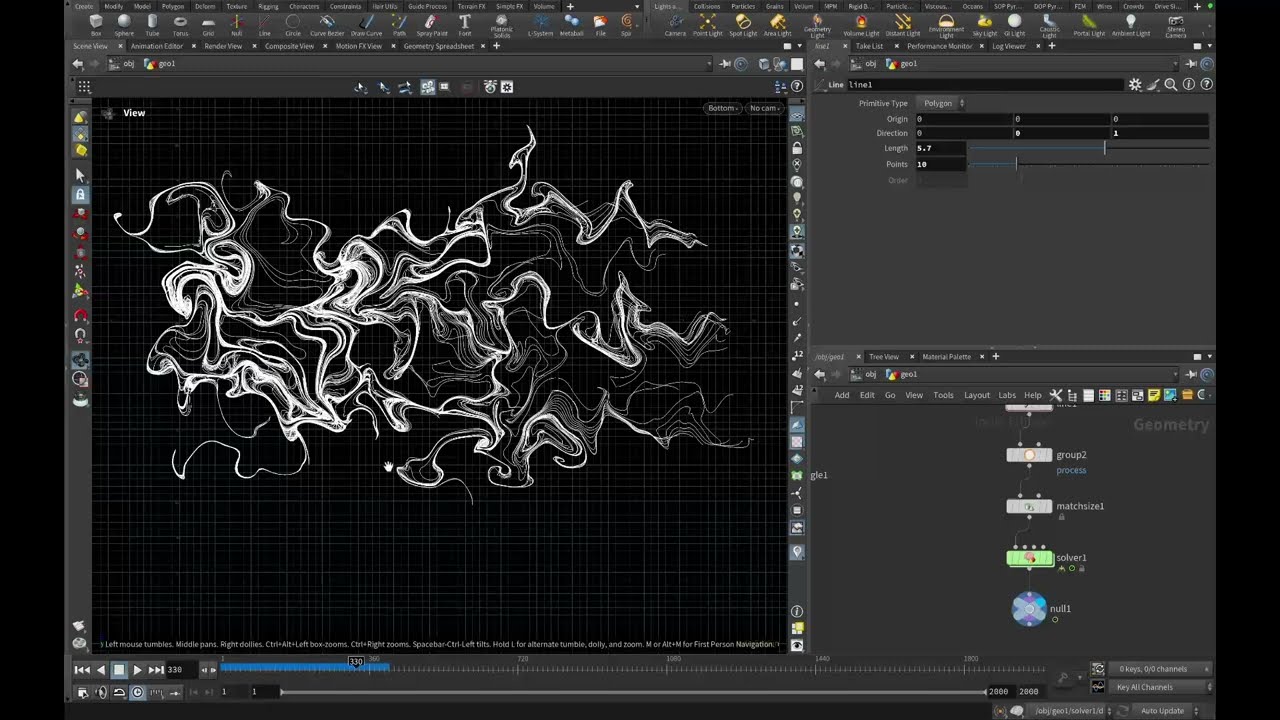The height and width of the screenshot is (720, 1280).
Task: Add an Environment Light from the shelf
Action: point(946,25)
